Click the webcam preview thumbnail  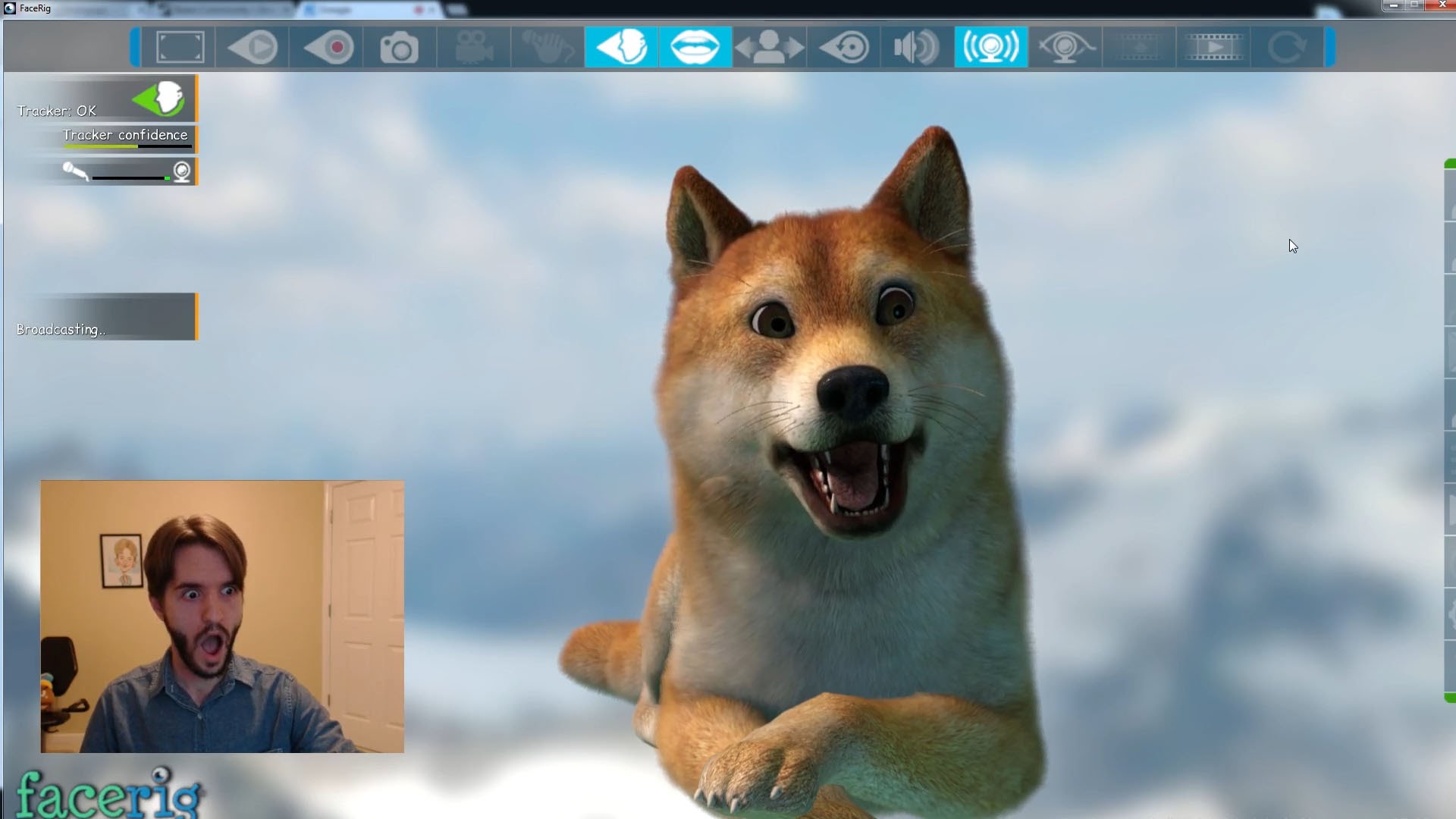click(x=222, y=616)
